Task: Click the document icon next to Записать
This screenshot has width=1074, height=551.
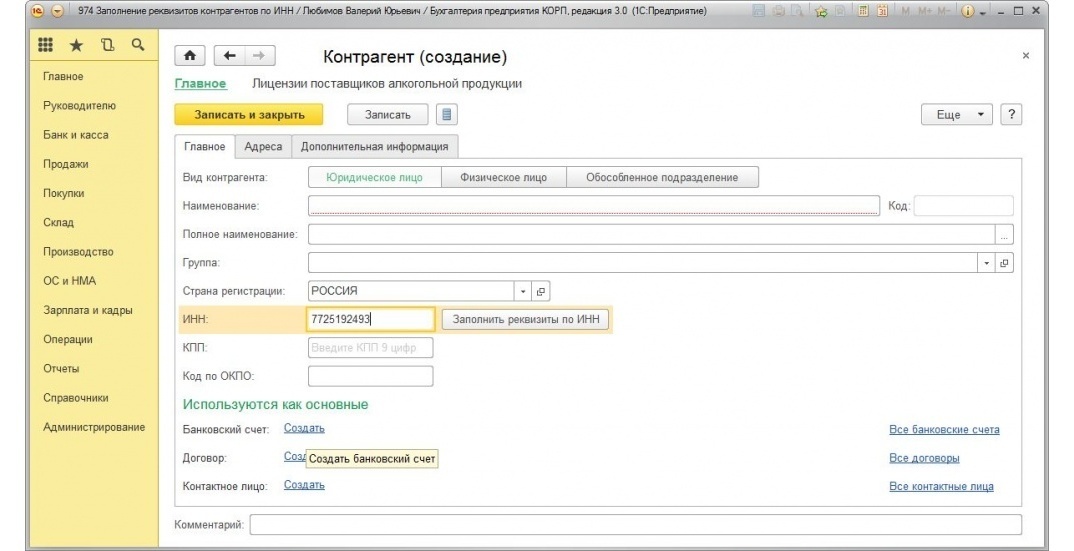Action: (447, 114)
